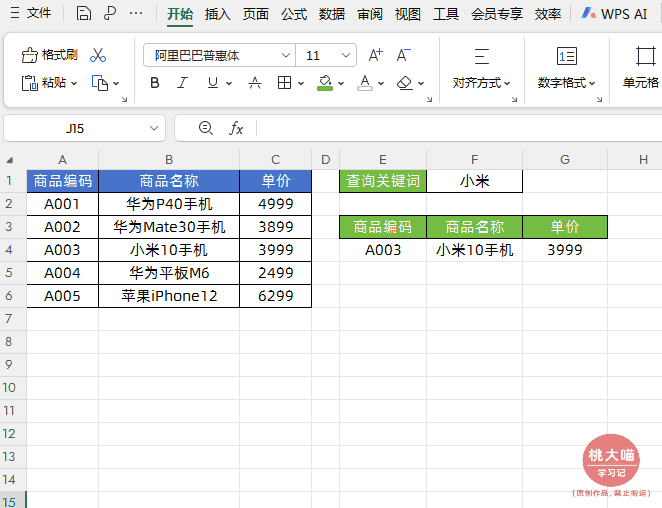Toggle italic formatting

(x=182, y=83)
